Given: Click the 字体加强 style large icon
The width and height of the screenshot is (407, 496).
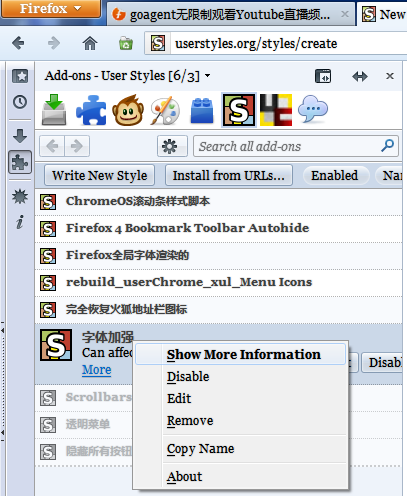Looking at the screenshot, I should (56, 345).
